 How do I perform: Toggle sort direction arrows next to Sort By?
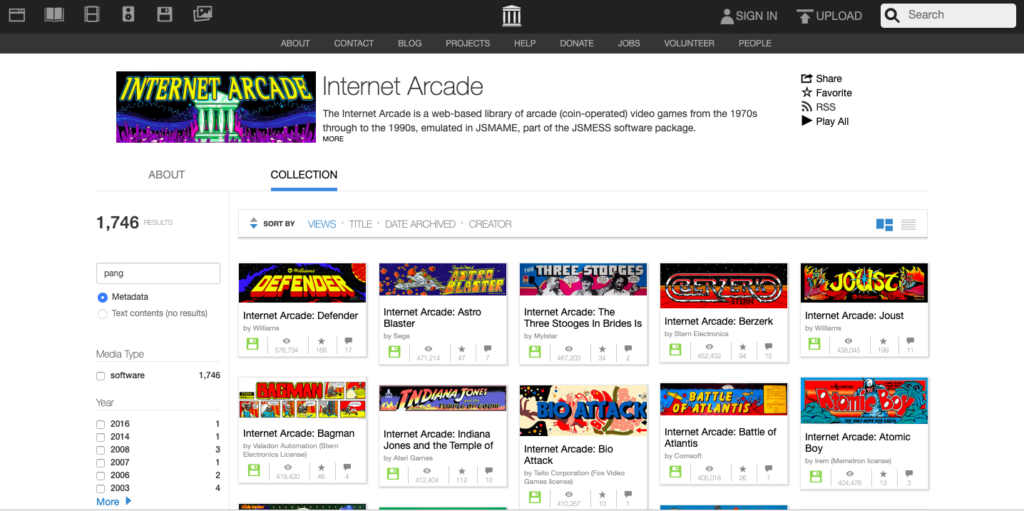click(253, 223)
